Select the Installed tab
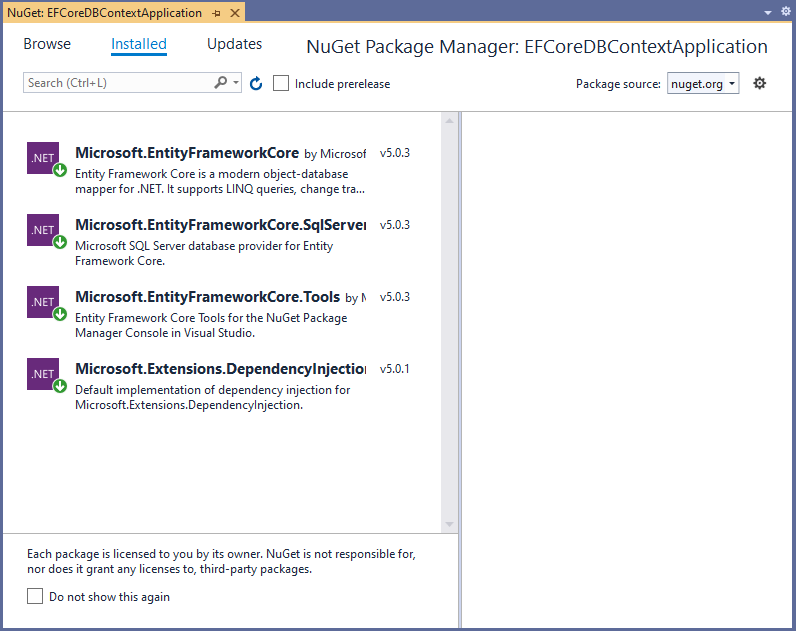The height and width of the screenshot is (631, 796). [139, 44]
